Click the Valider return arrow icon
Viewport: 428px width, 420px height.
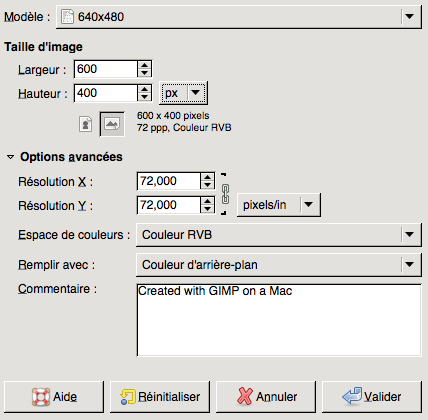point(352,396)
